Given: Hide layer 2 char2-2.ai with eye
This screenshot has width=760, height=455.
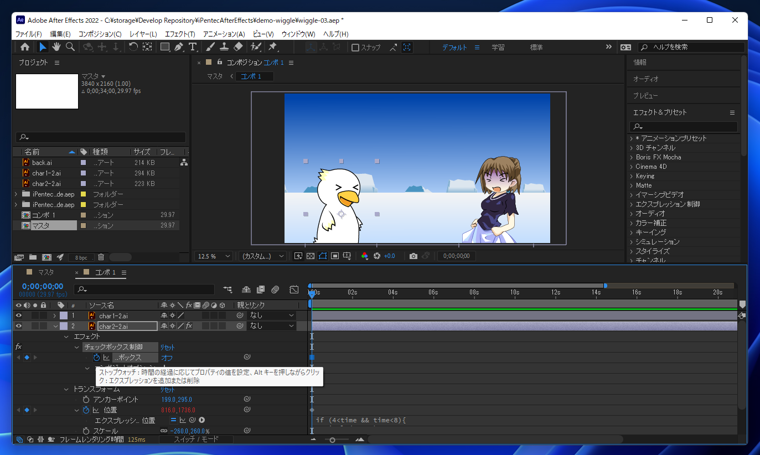Looking at the screenshot, I should point(18,326).
